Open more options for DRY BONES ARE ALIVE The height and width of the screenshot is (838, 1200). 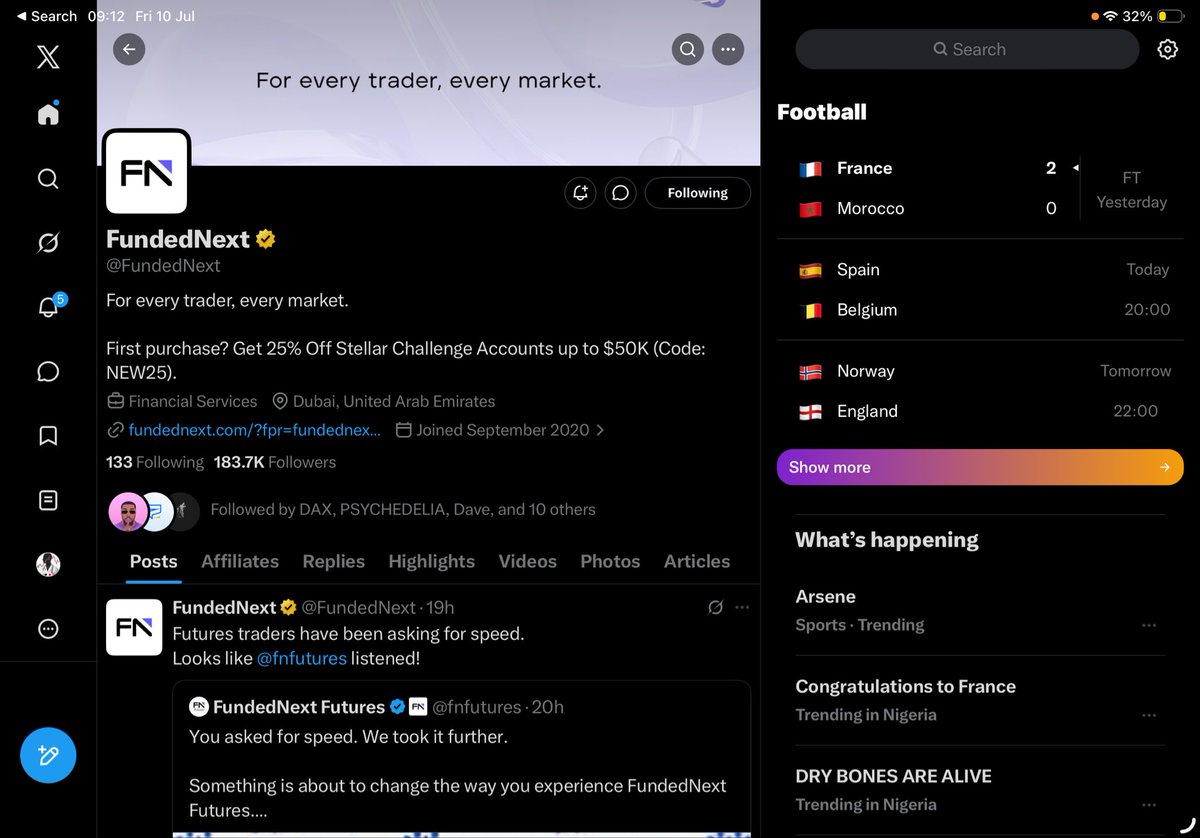tap(1149, 805)
